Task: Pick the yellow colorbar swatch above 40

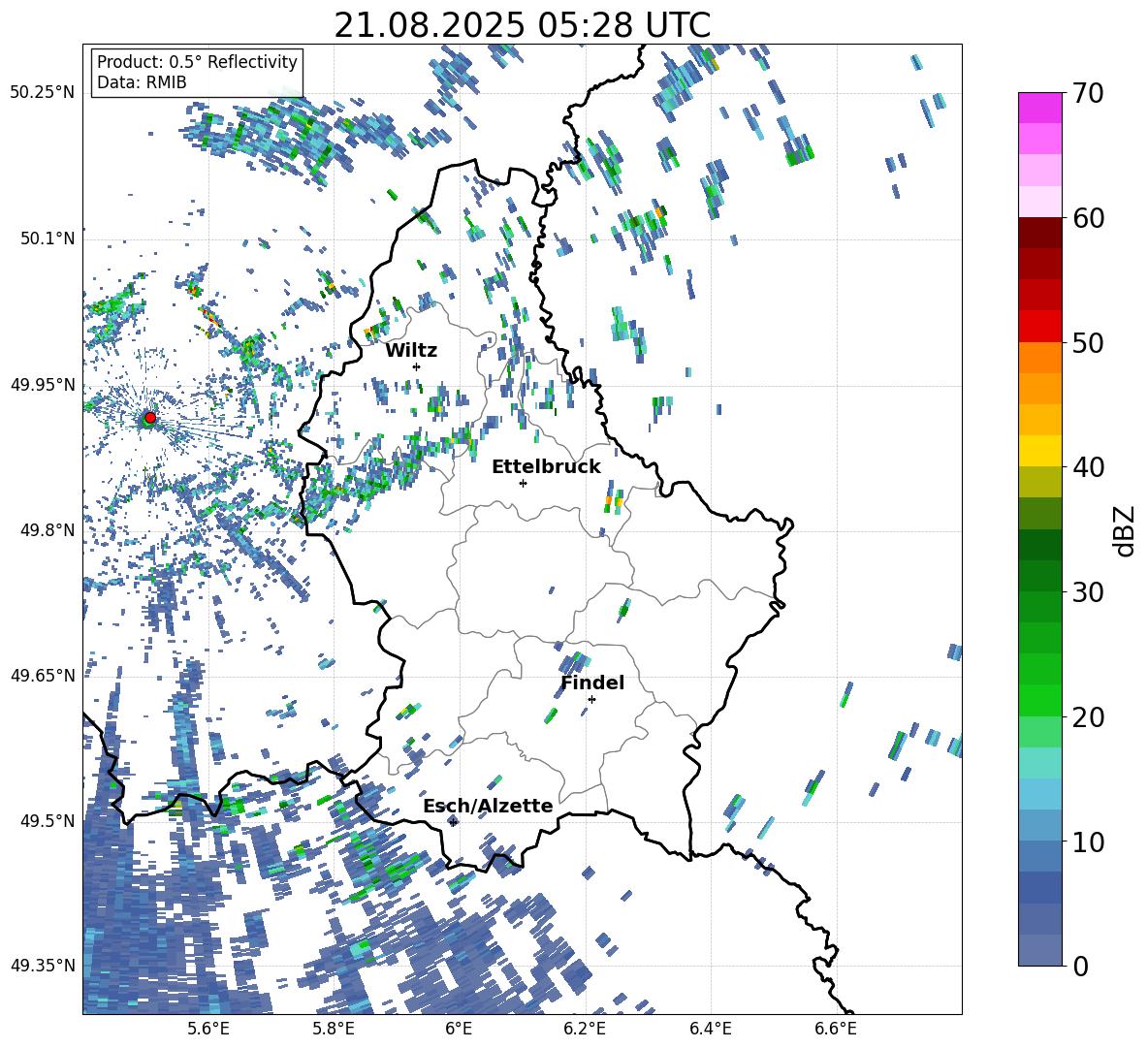Action: [1039, 451]
